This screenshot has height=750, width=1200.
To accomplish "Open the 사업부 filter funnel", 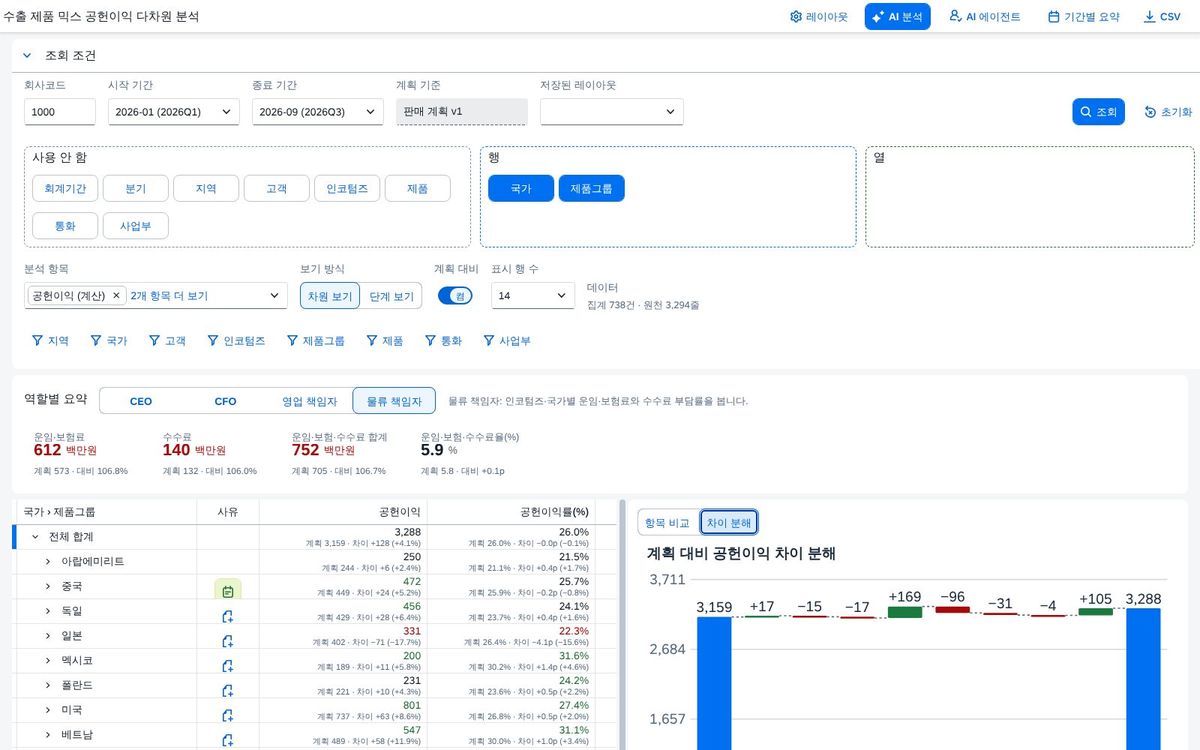I will click(x=506, y=341).
